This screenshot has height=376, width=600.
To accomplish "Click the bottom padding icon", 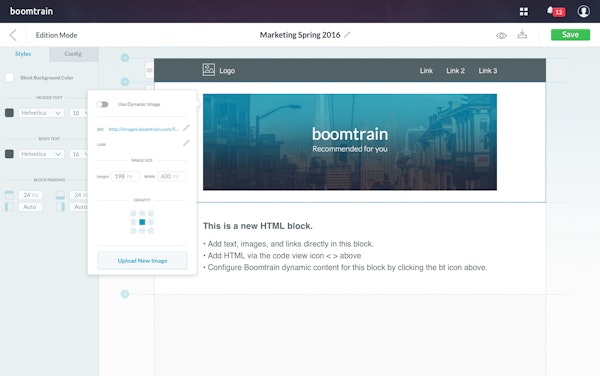I will [60, 195].
